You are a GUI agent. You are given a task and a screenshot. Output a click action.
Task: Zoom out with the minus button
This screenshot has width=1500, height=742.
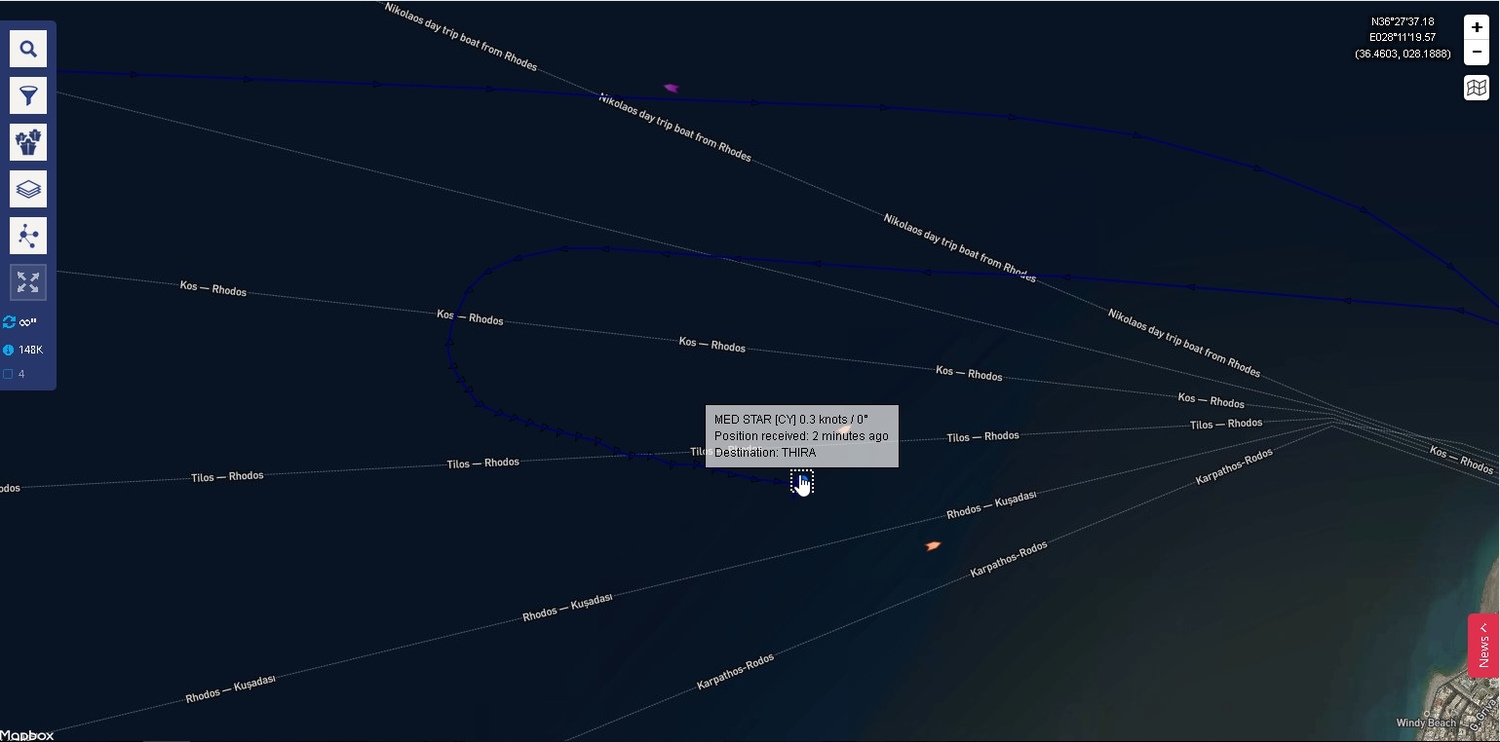1476,52
